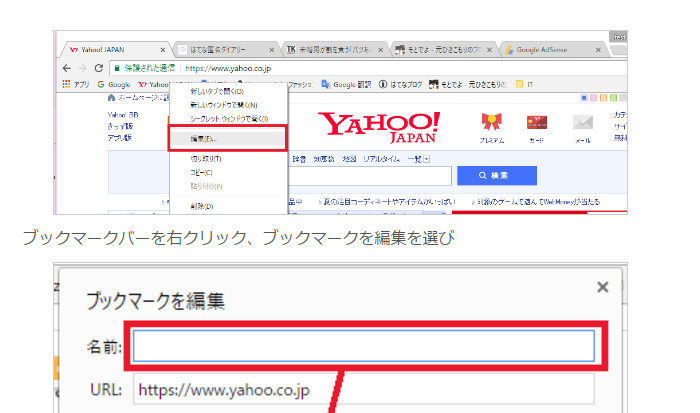700x413 pixels.
Task: Choose シークレット ウィンドウで開く in context menu
Action: 228,119
